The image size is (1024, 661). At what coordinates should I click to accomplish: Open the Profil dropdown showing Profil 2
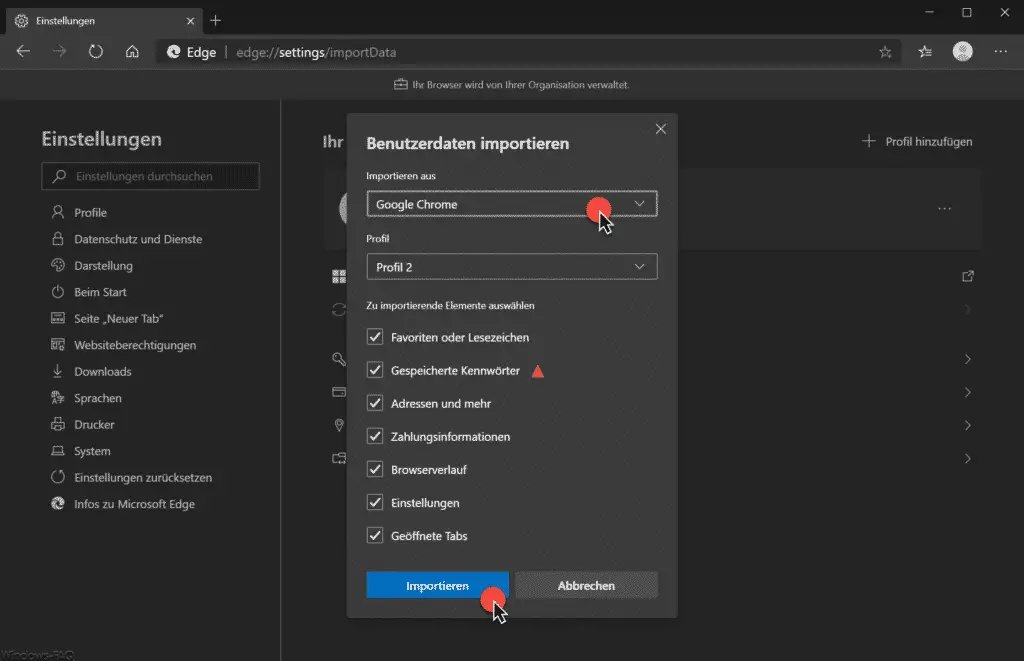512,266
